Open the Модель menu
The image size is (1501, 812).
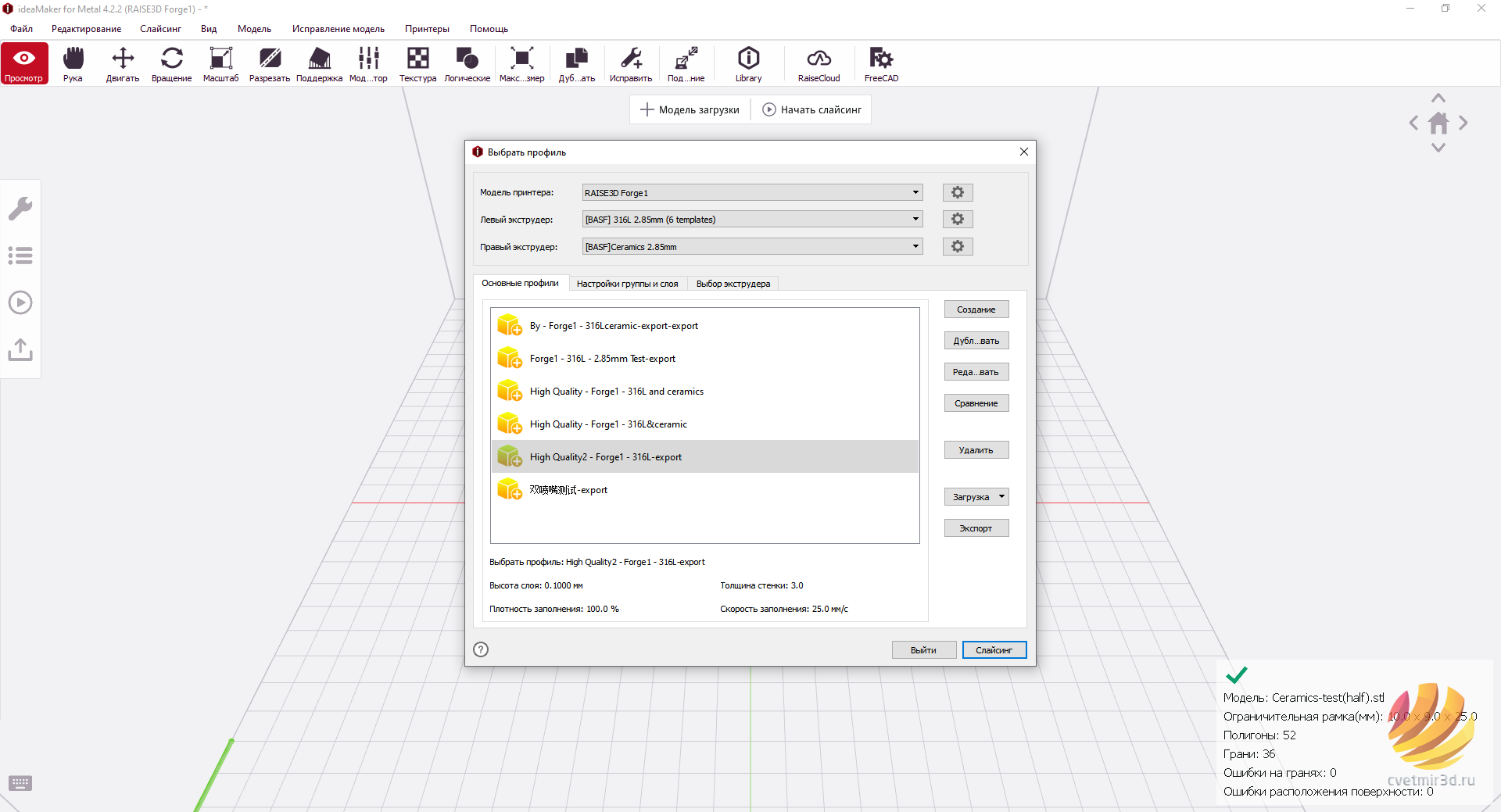pos(254,29)
